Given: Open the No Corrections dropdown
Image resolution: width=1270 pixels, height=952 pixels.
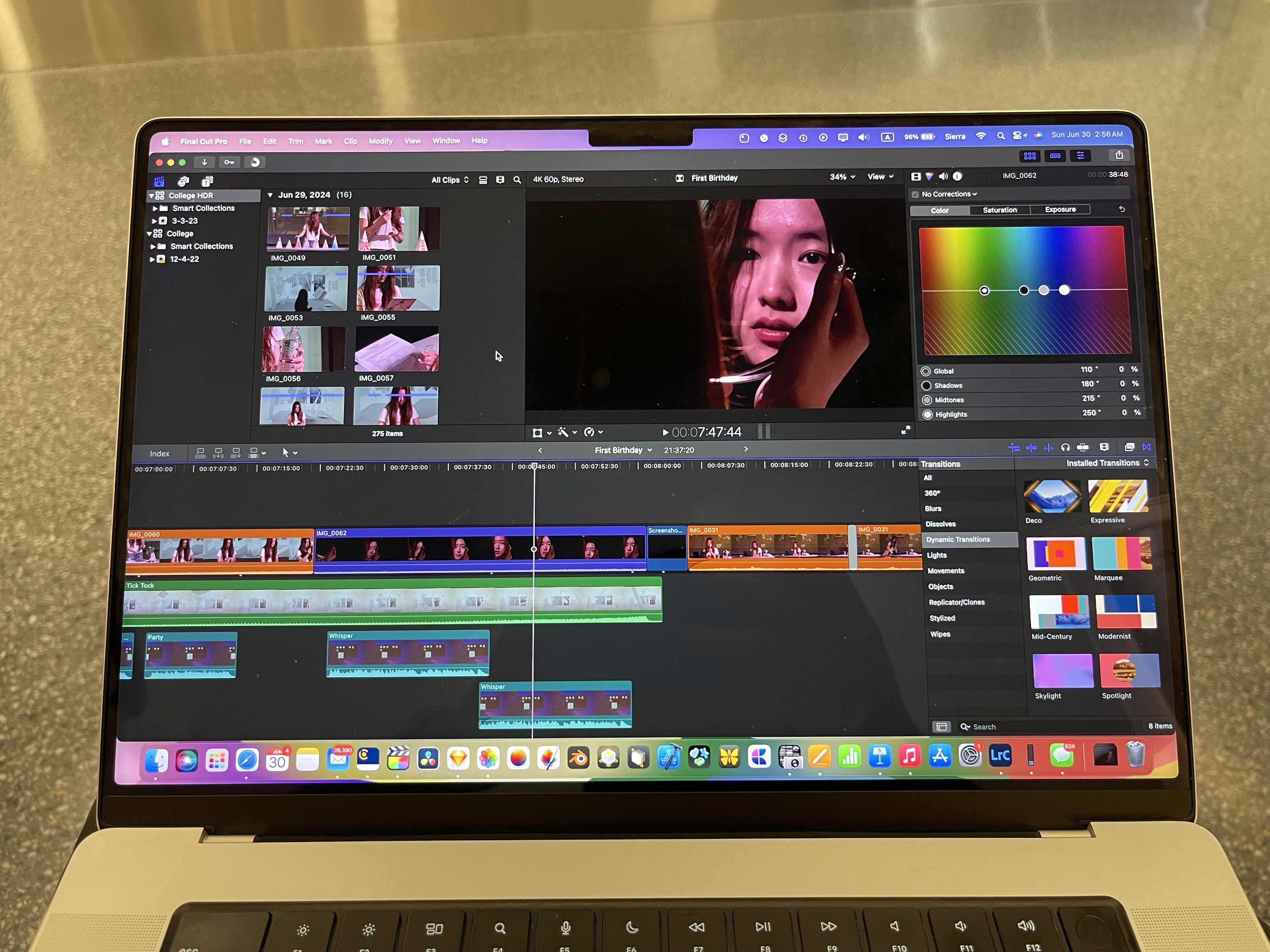Looking at the screenshot, I should coord(949,195).
